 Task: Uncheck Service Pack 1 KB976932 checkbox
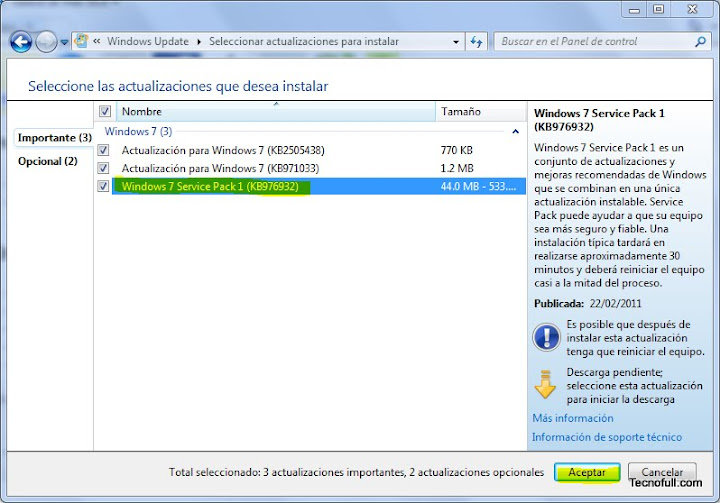pos(103,186)
